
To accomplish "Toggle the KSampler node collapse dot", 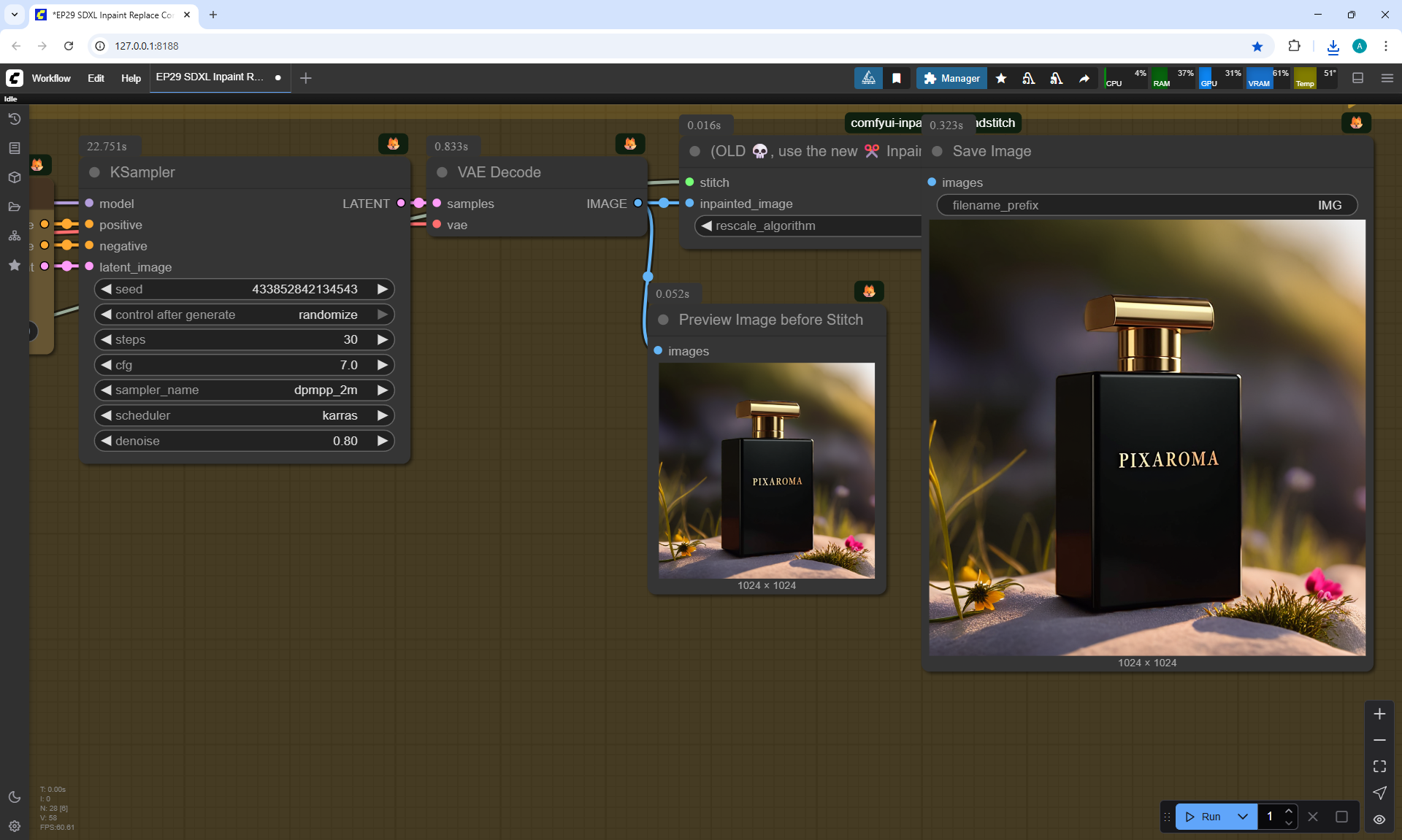I will [94, 172].
